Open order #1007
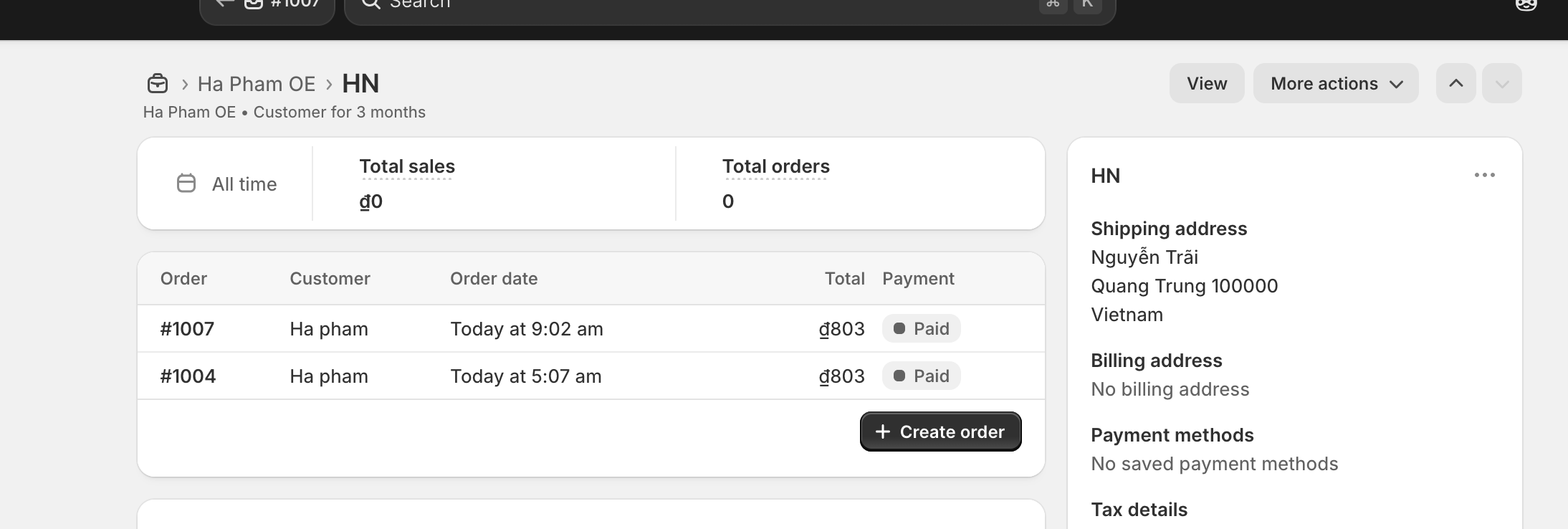This screenshot has width=1568, height=529. click(x=188, y=329)
